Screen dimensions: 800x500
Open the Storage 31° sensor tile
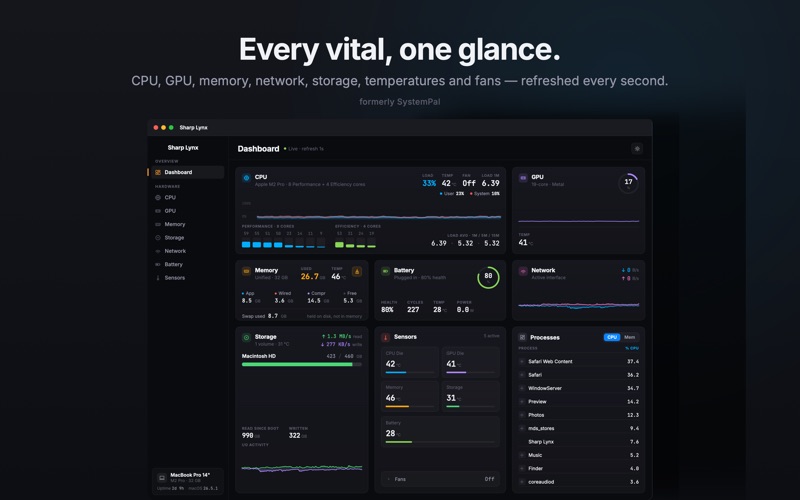pos(470,396)
